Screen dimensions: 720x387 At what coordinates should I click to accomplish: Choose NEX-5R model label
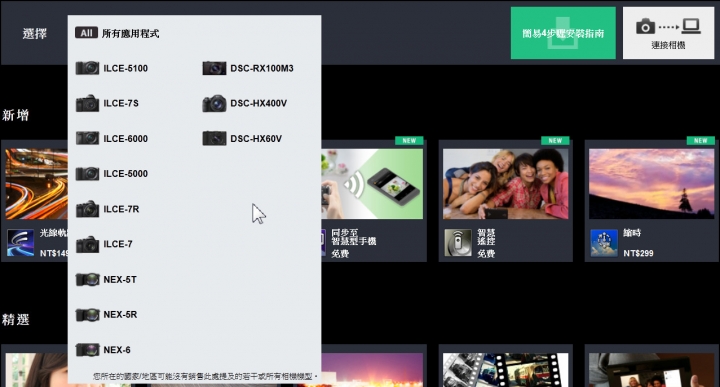[x=120, y=314]
